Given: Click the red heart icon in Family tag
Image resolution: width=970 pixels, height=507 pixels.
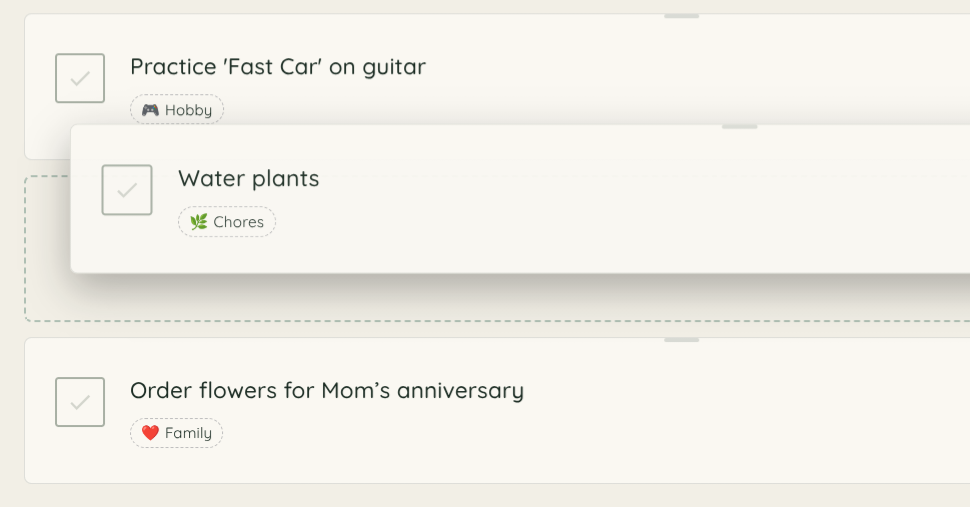Looking at the screenshot, I should coord(150,433).
